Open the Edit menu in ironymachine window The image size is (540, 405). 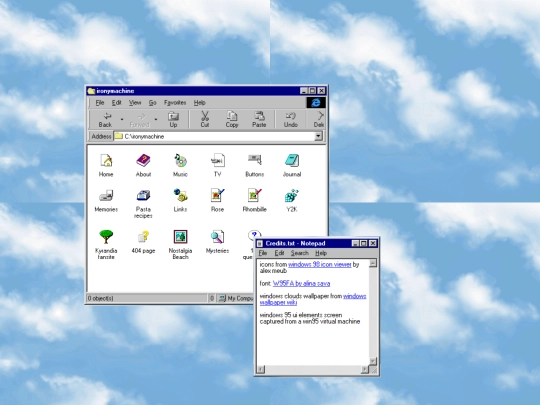click(116, 103)
